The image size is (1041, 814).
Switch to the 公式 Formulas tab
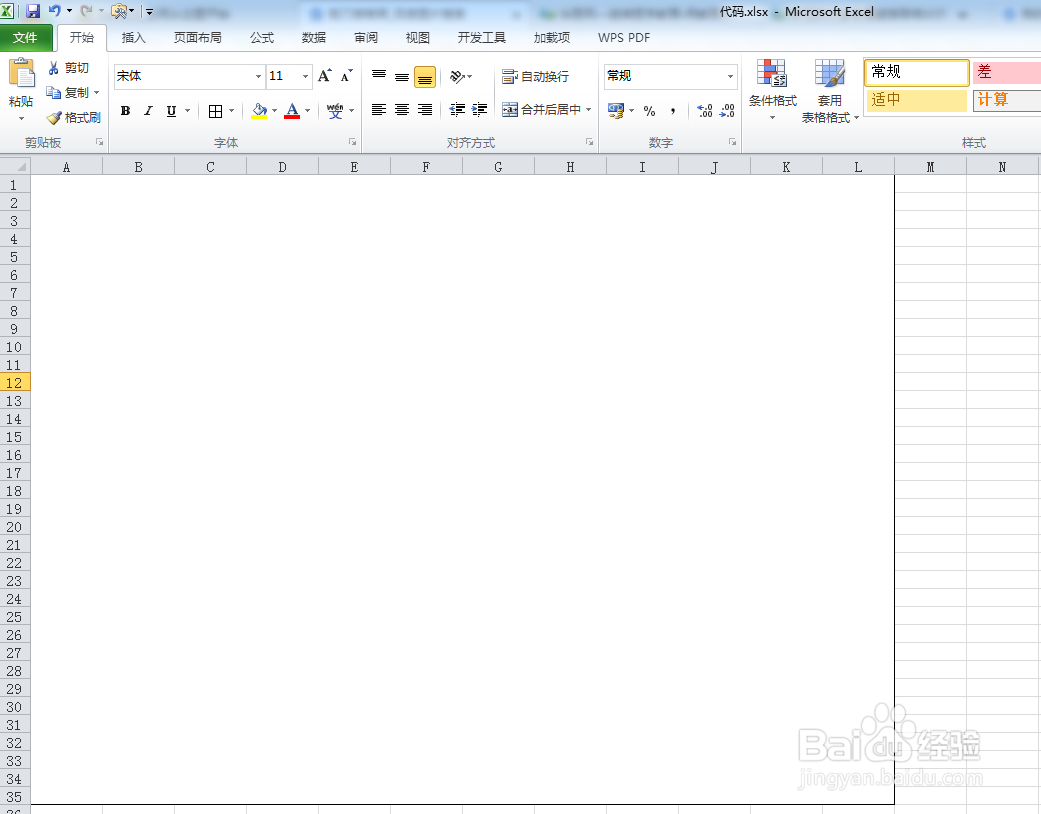(x=262, y=38)
